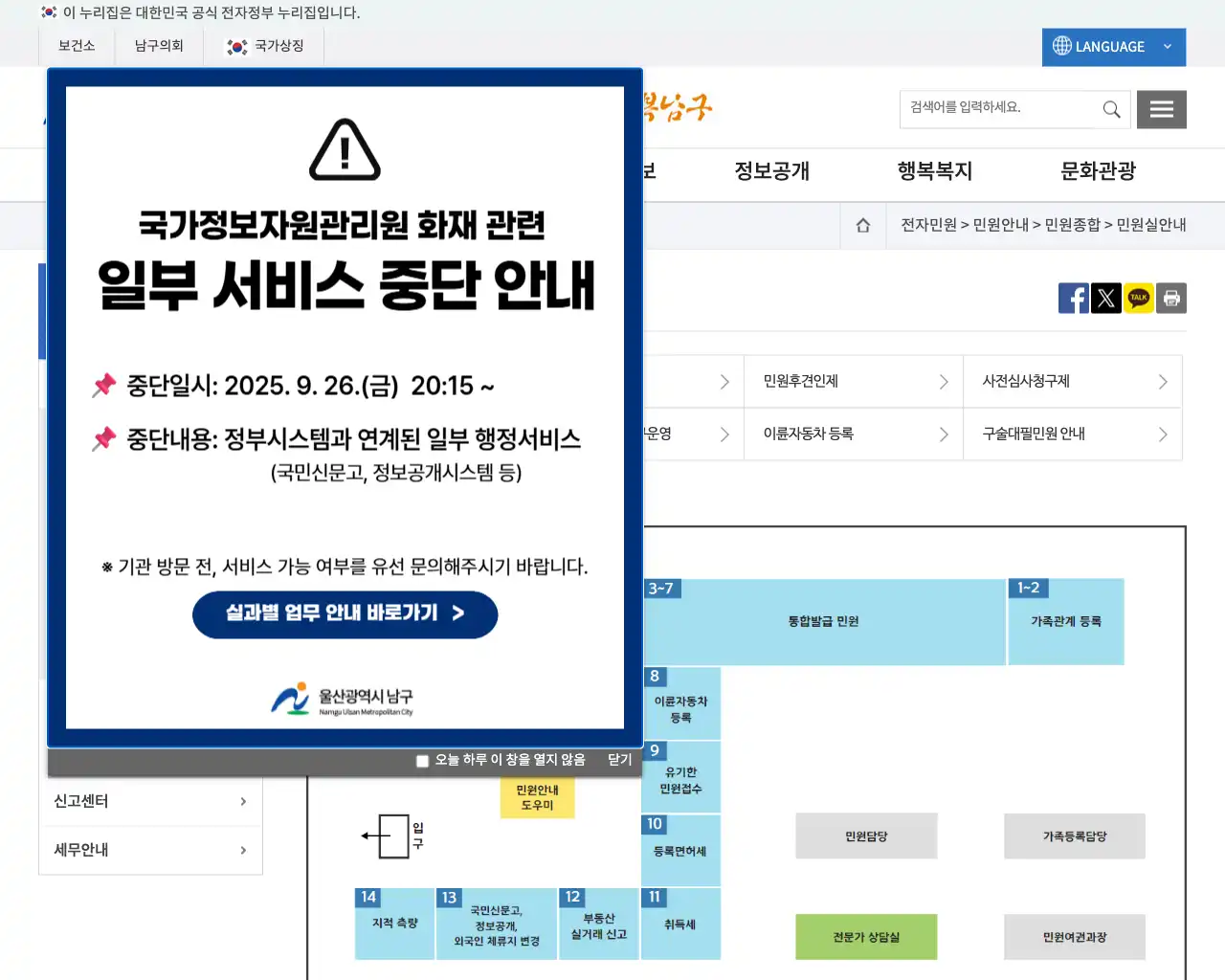Share the page on X

pos(1106,298)
